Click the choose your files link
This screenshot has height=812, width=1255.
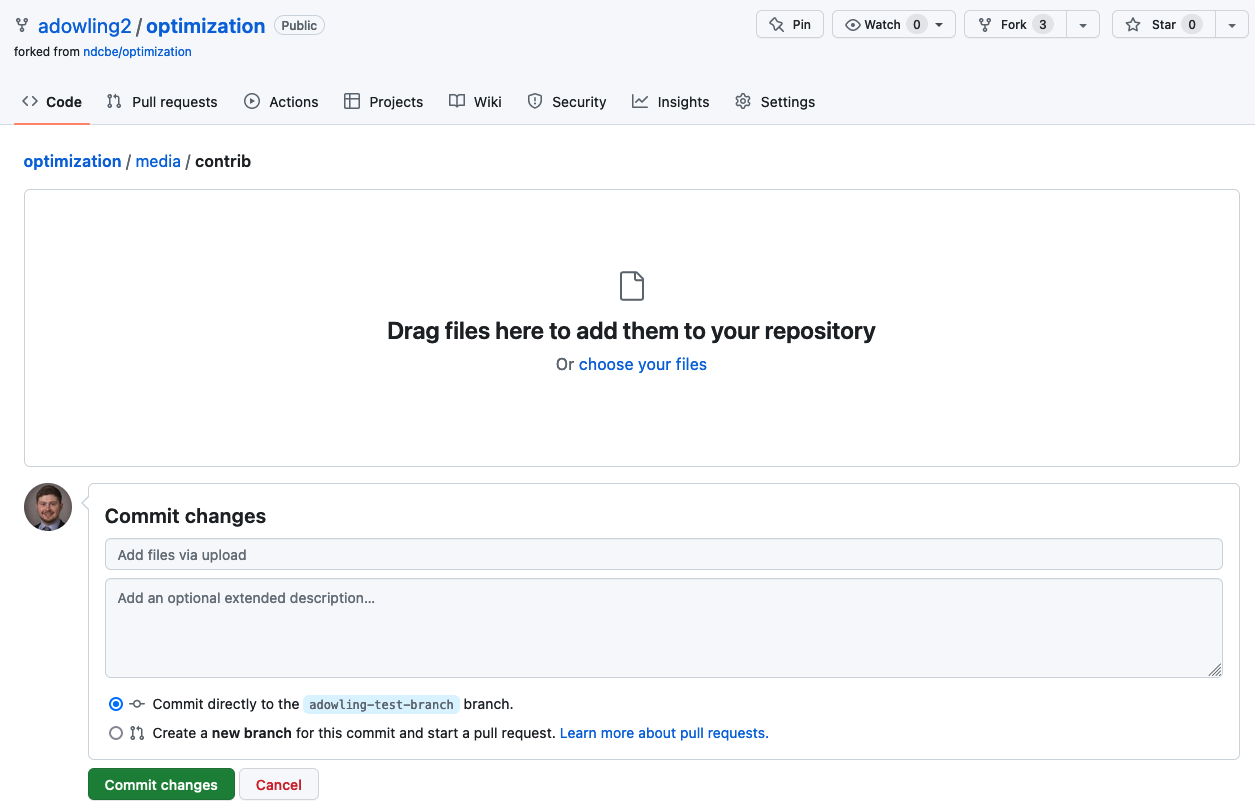643,364
